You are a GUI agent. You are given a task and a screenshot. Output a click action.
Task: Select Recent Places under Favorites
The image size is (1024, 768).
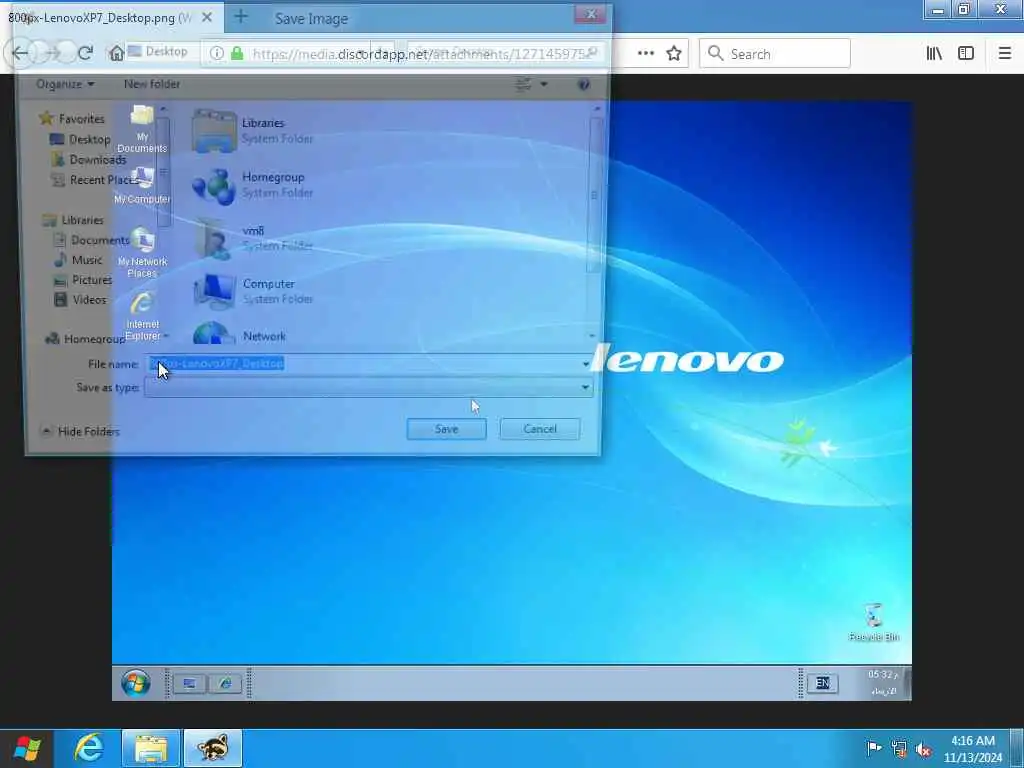pyautogui.click(x=95, y=180)
